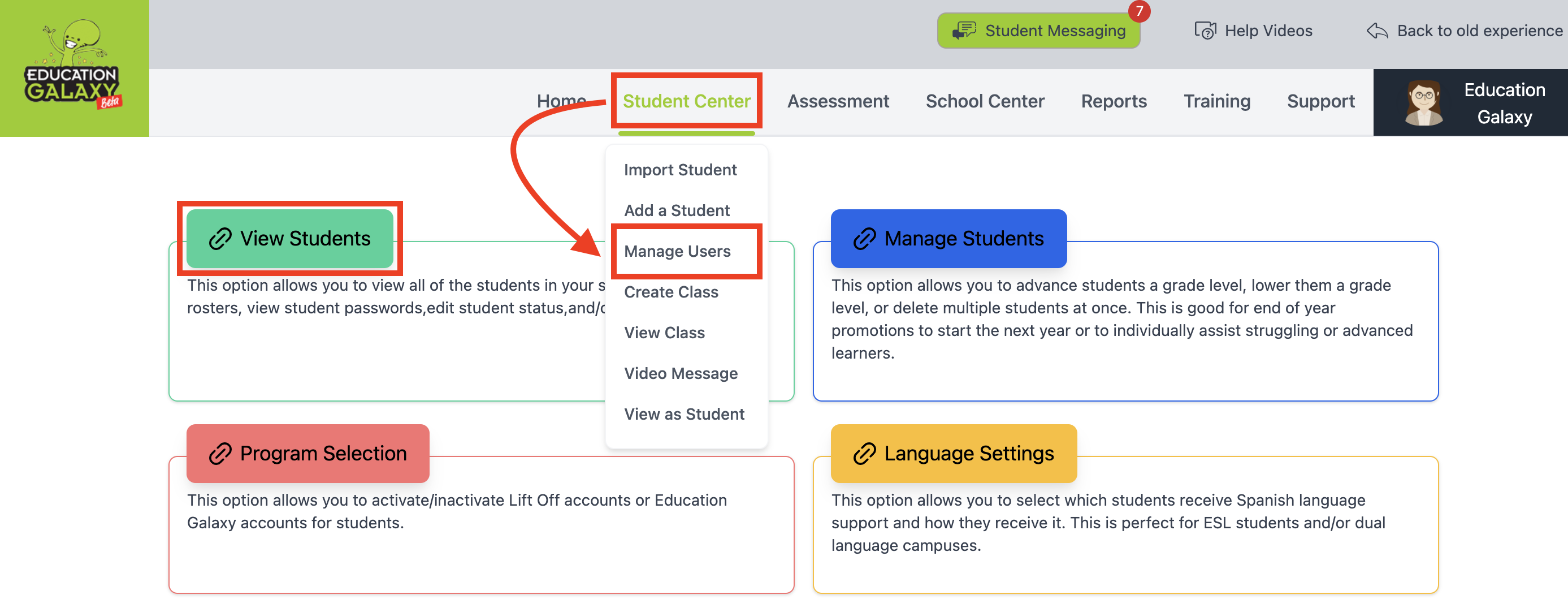Choose Add a Student menu item
1568x612 pixels.
pos(676,211)
